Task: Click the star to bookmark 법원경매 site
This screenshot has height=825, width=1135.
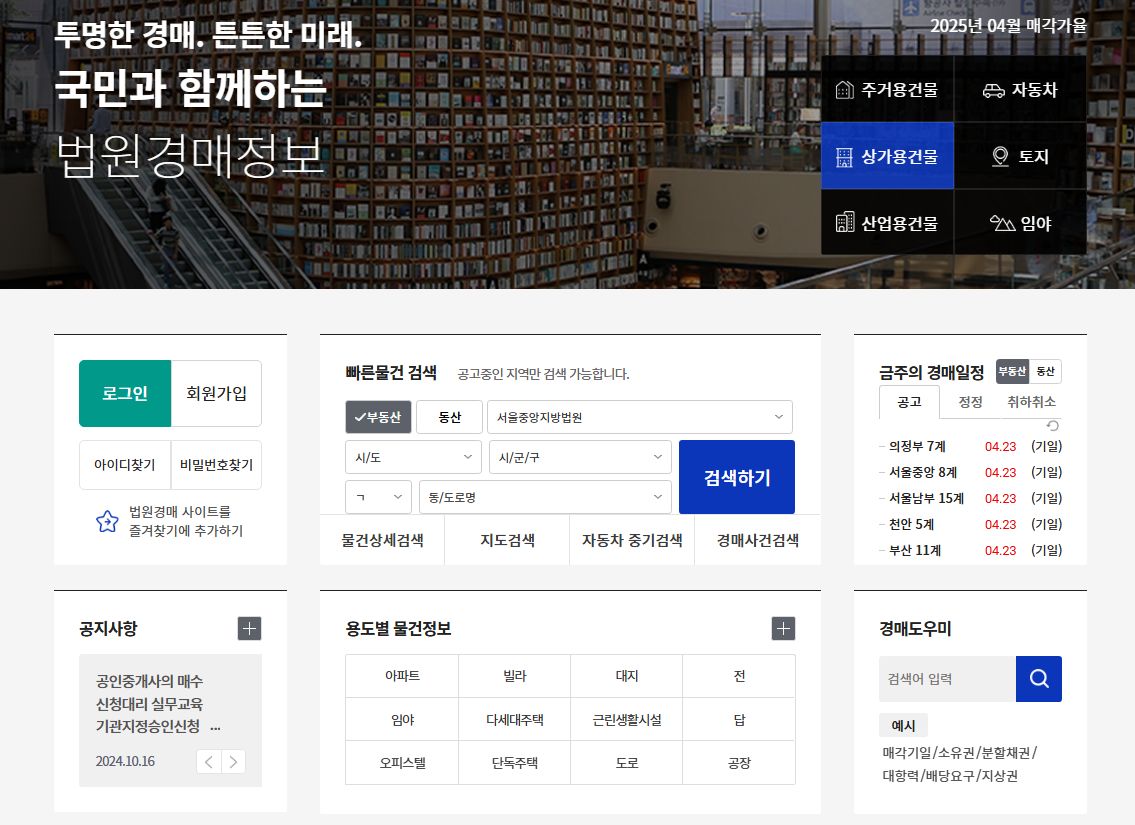Action: (x=107, y=519)
